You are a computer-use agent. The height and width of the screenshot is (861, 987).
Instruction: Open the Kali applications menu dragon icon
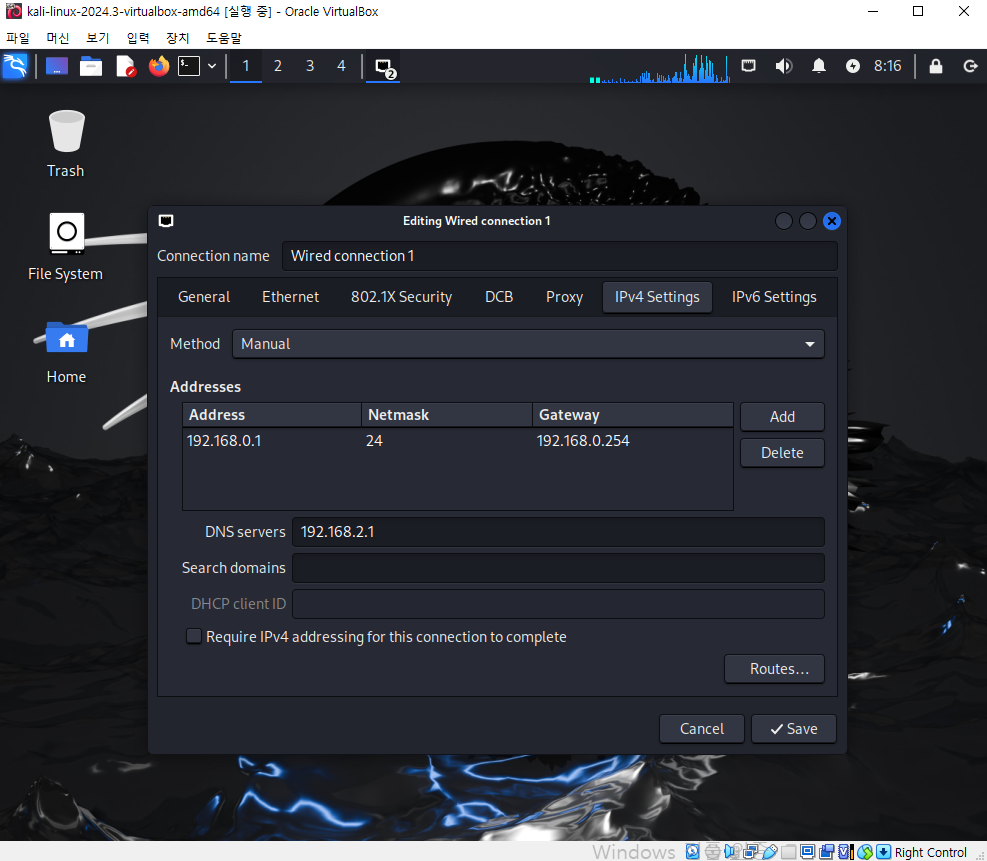click(x=14, y=65)
